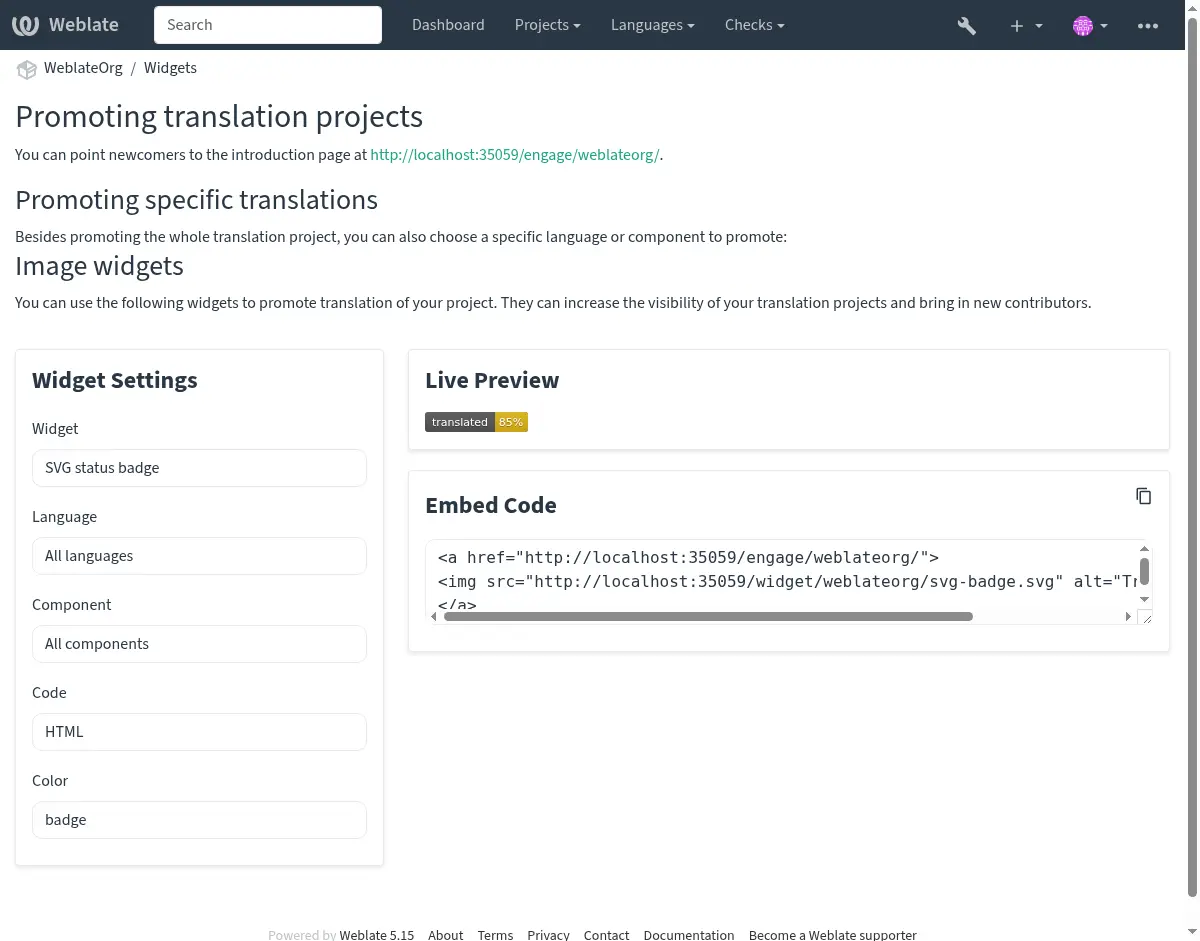Viewport: 1200px width, 941px height.
Task: Click Become a Weblate supporter link
Action: click(x=833, y=935)
